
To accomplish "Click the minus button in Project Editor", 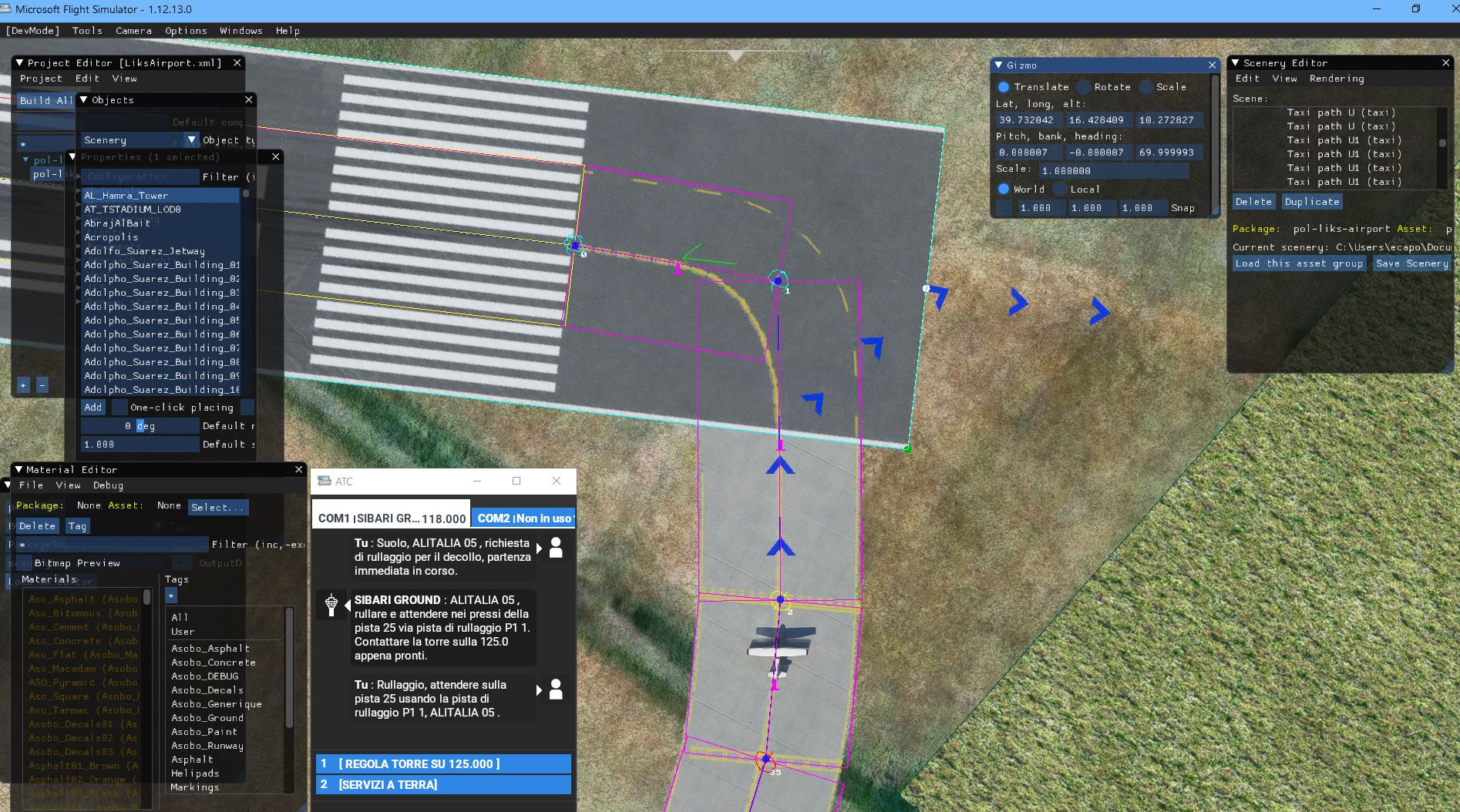I will click(42, 385).
